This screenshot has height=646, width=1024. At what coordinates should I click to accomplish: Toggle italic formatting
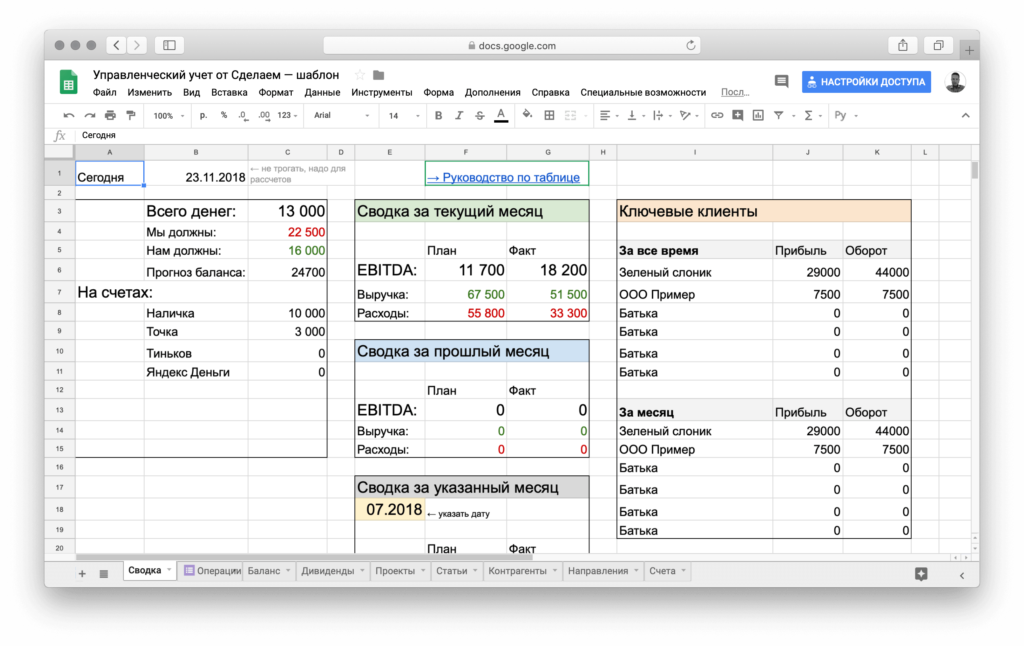[459, 115]
